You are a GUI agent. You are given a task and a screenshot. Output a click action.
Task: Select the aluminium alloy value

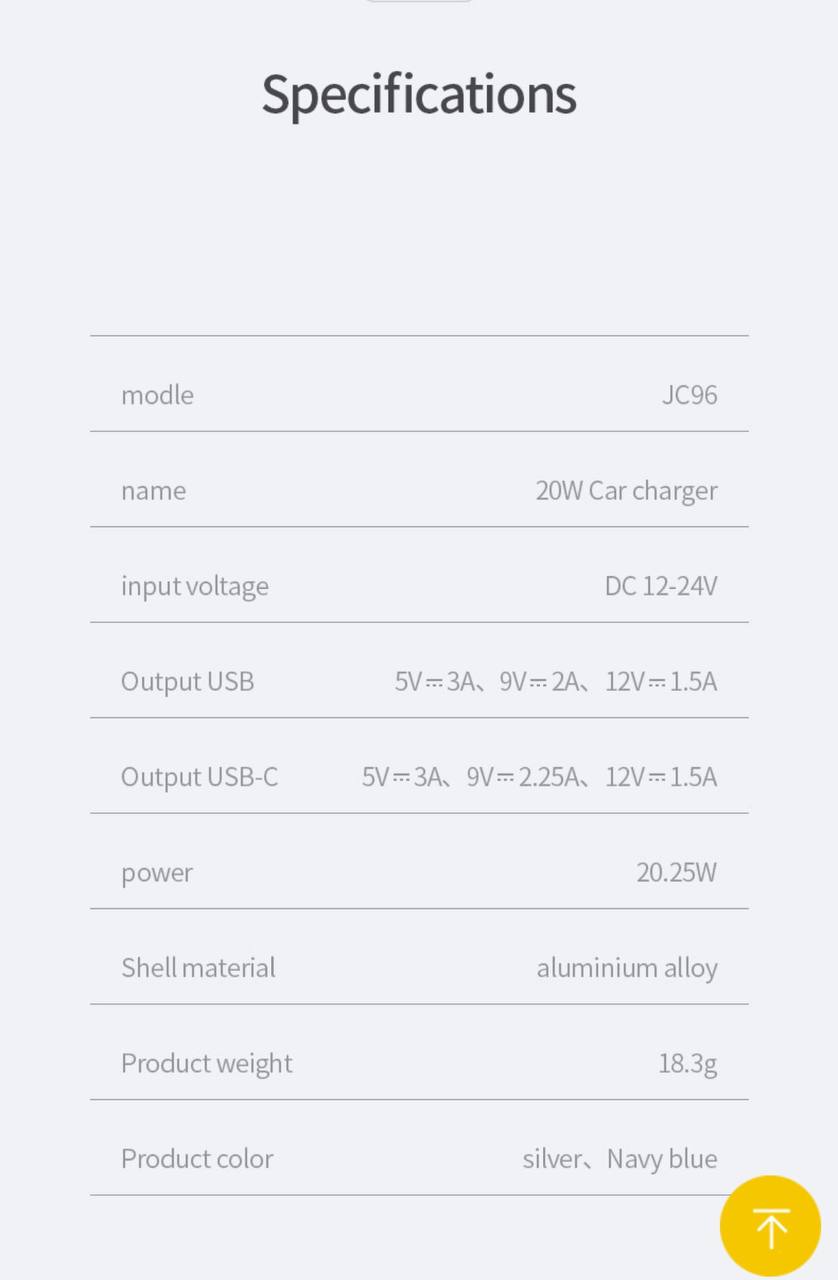coord(627,968)
